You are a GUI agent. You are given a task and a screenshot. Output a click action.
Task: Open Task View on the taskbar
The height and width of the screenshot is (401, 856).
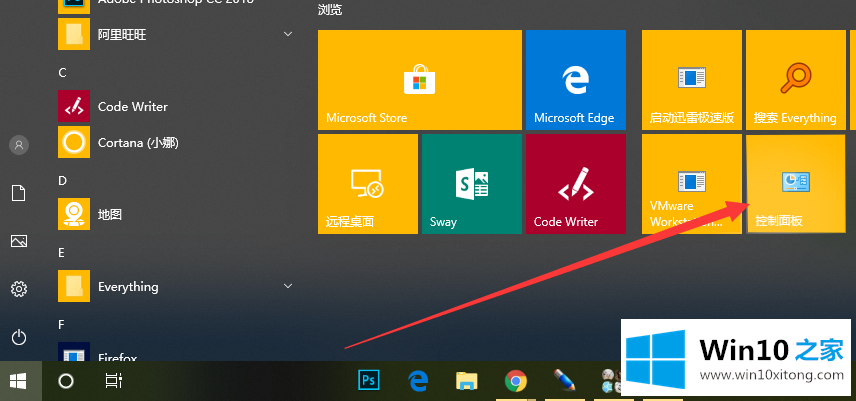tap(114, 381)
